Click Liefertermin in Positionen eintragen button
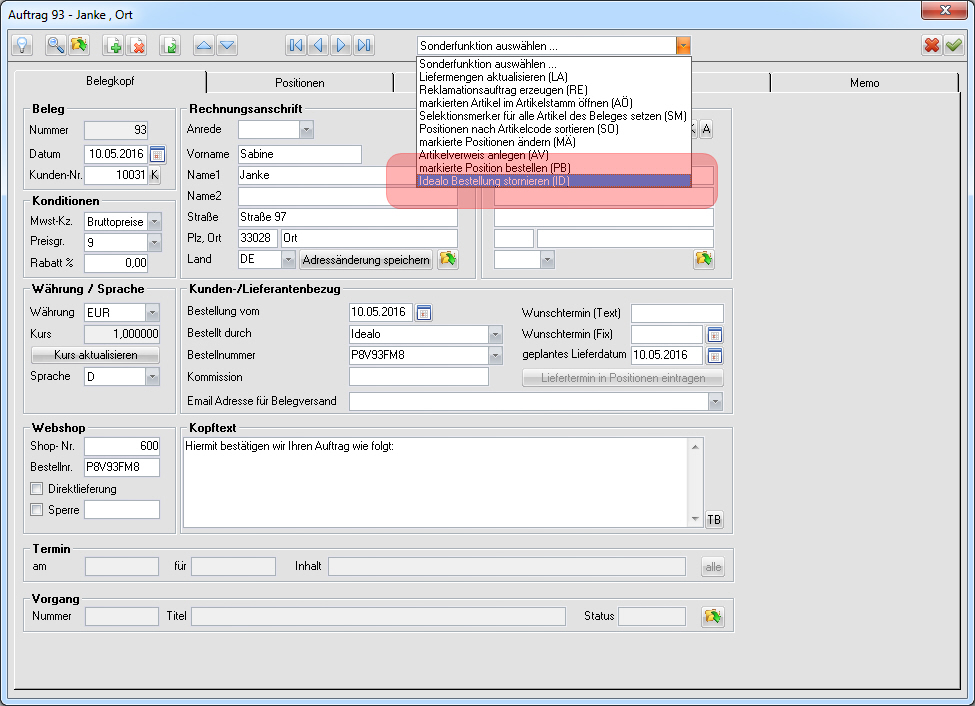975x706 pixels. (x=622, y=378)
